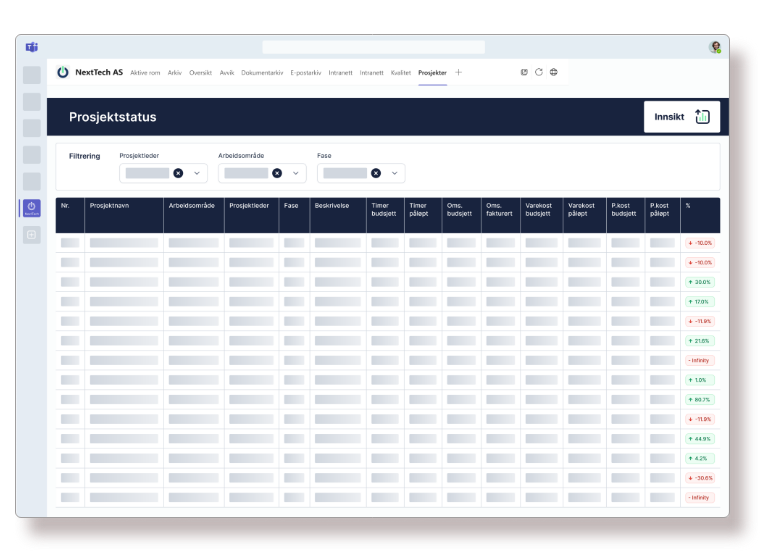This screenshot has height=556, width=765.
Task: Click the add apps plus icon in sidebar
Action: point(31,235)
